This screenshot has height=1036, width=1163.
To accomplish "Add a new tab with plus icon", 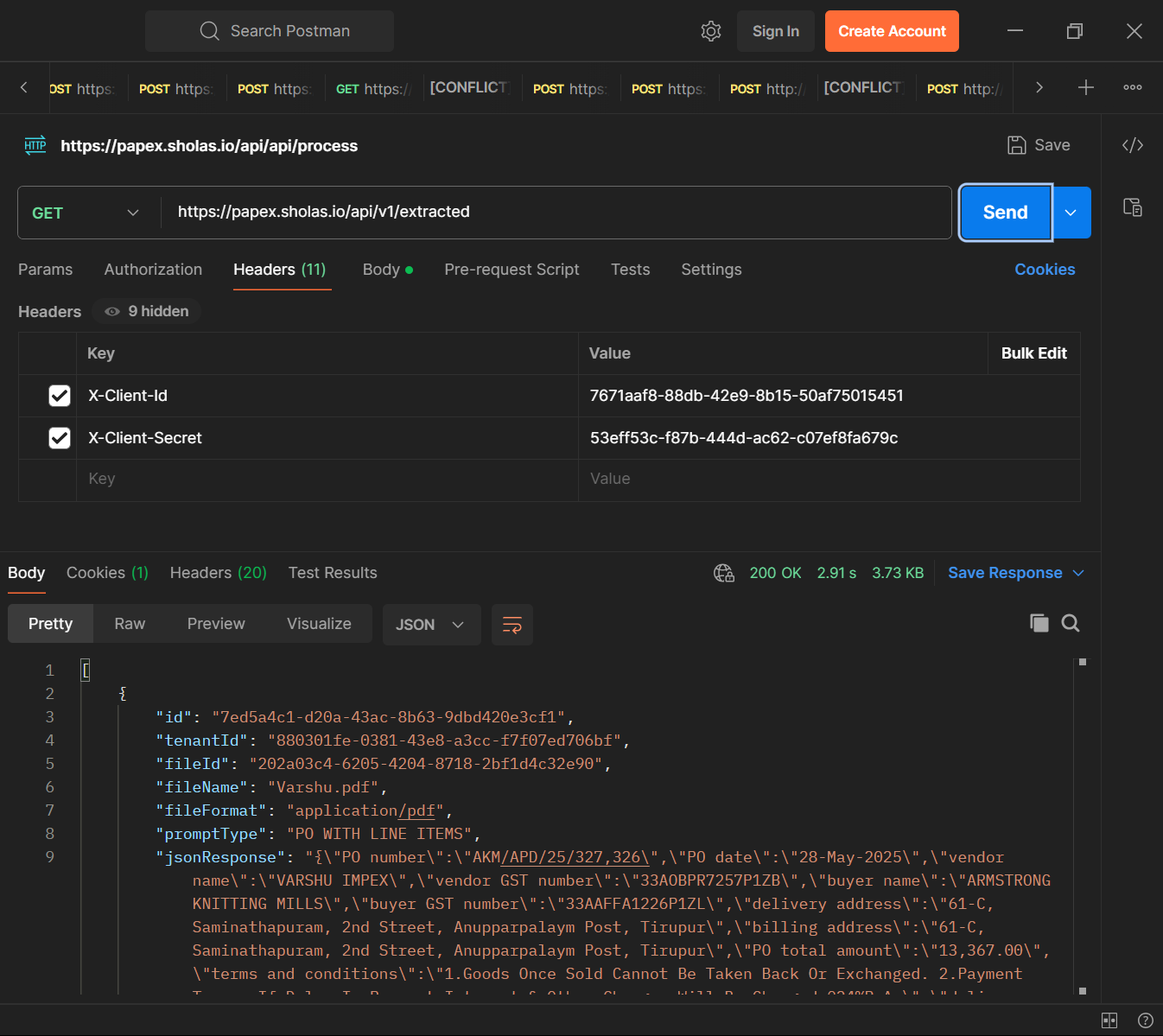I will 1086,87.
